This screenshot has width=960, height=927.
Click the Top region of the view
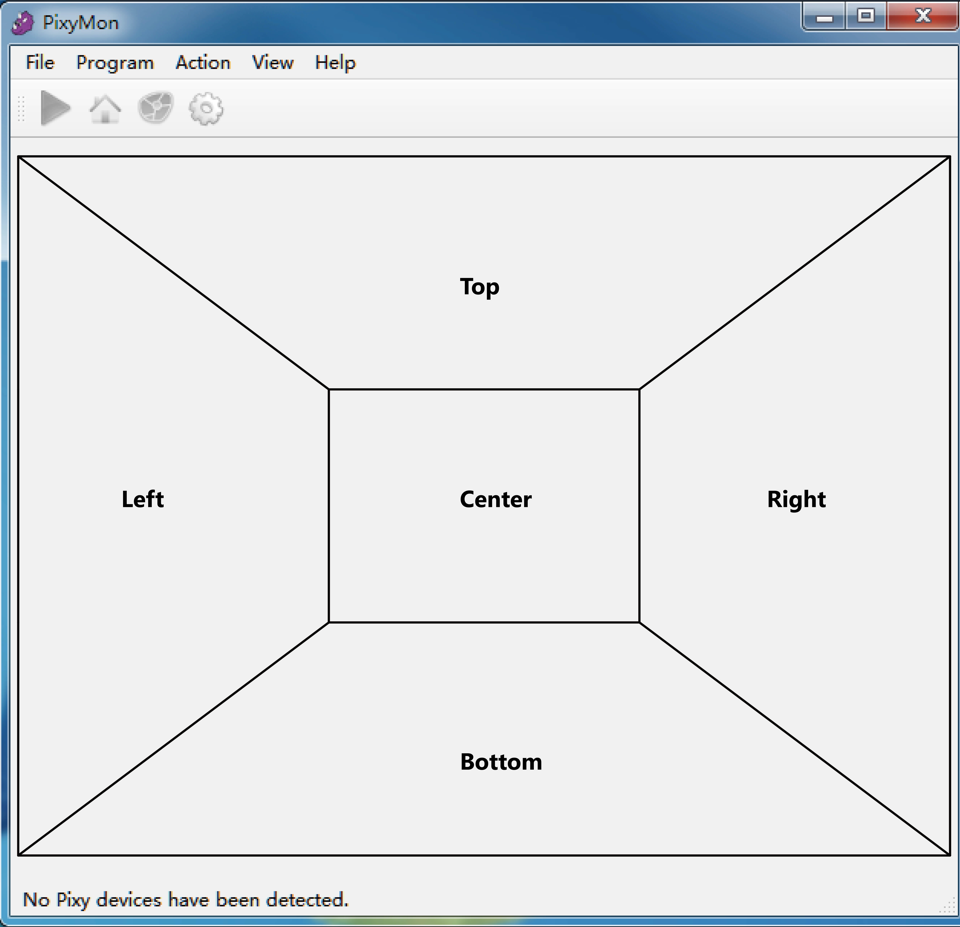pyautogui.click(x=480, y=287)
